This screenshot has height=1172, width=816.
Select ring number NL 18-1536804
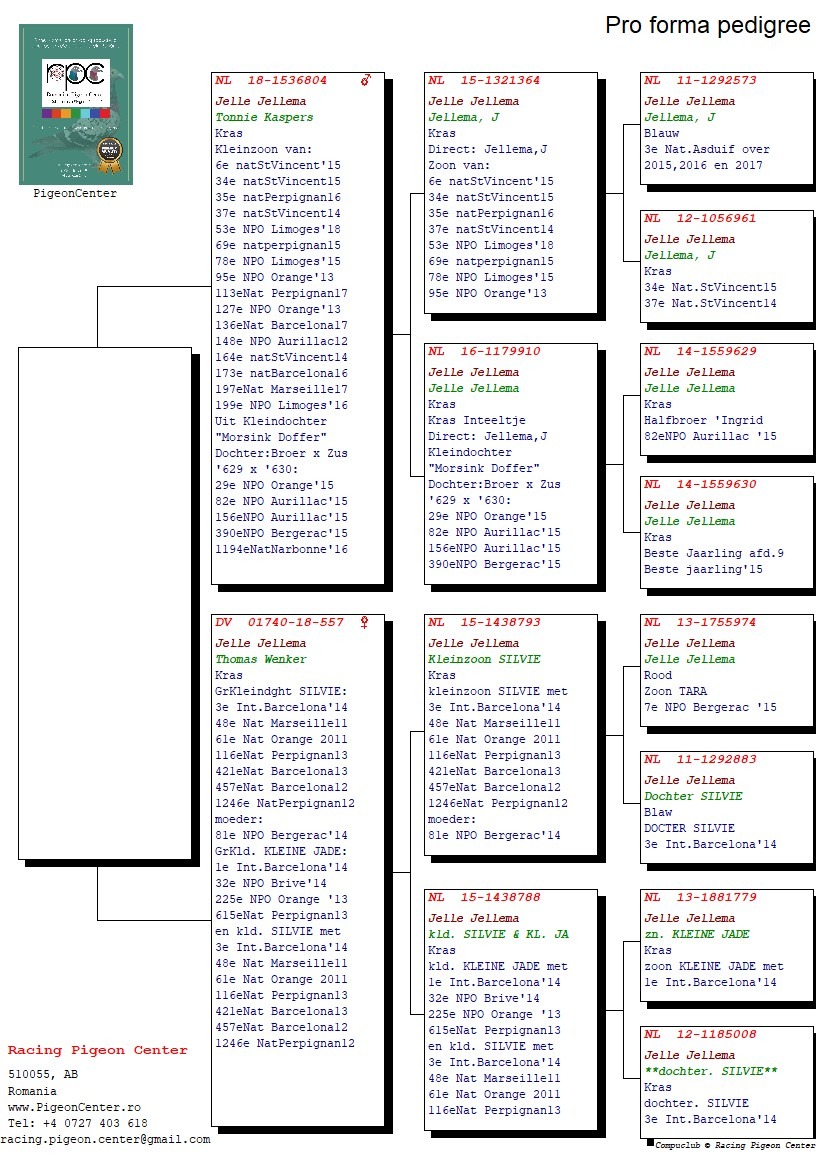(271, 80)
